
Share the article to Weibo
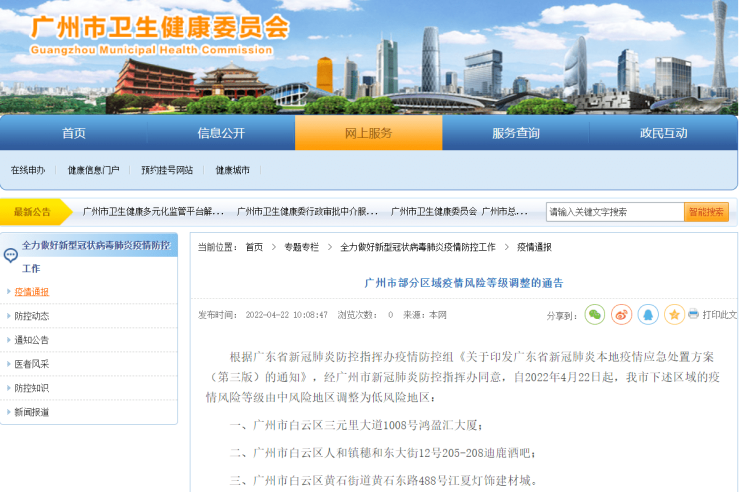(621, 314)
